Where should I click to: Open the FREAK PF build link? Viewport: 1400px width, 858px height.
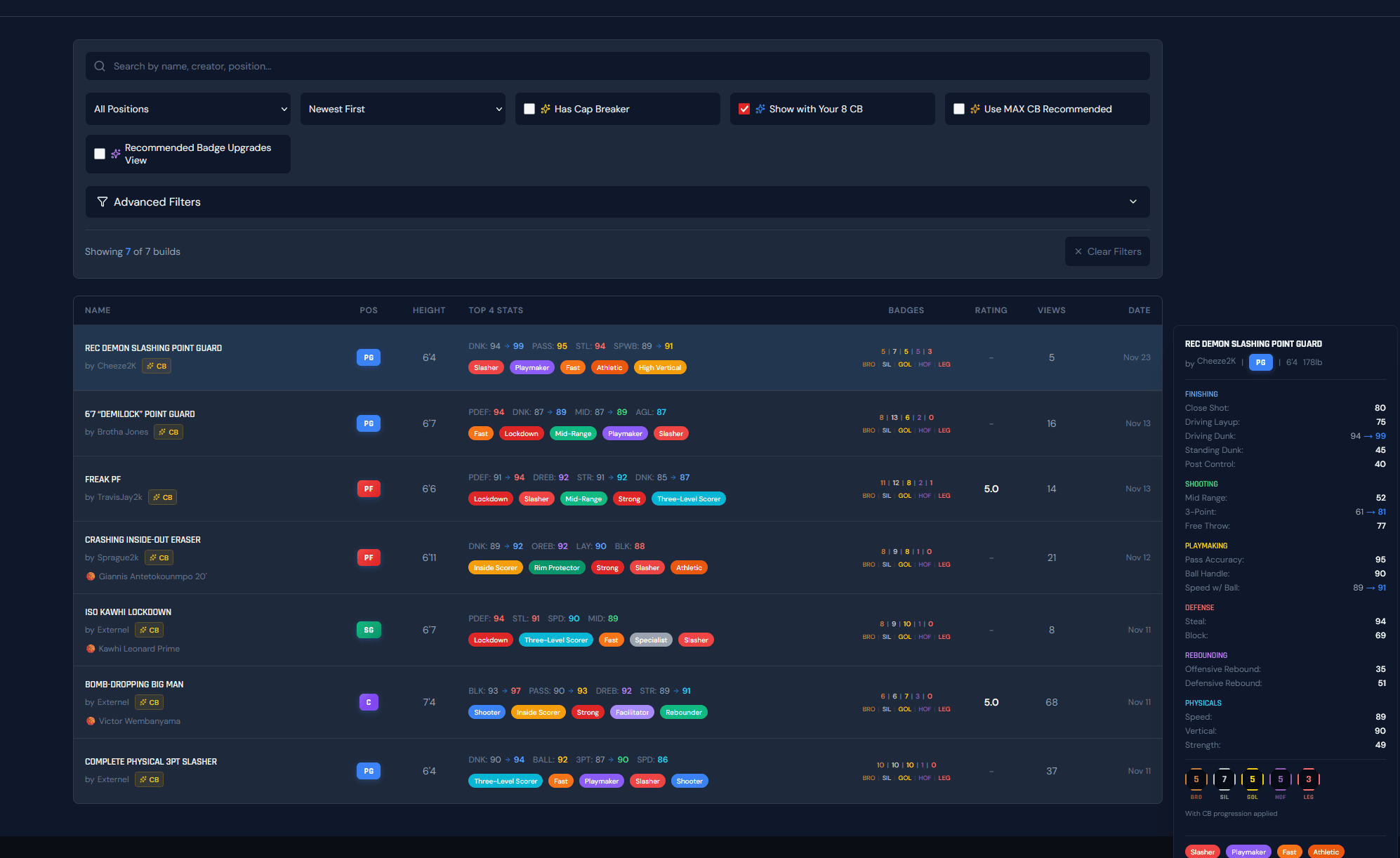click(x=103, y=480)
